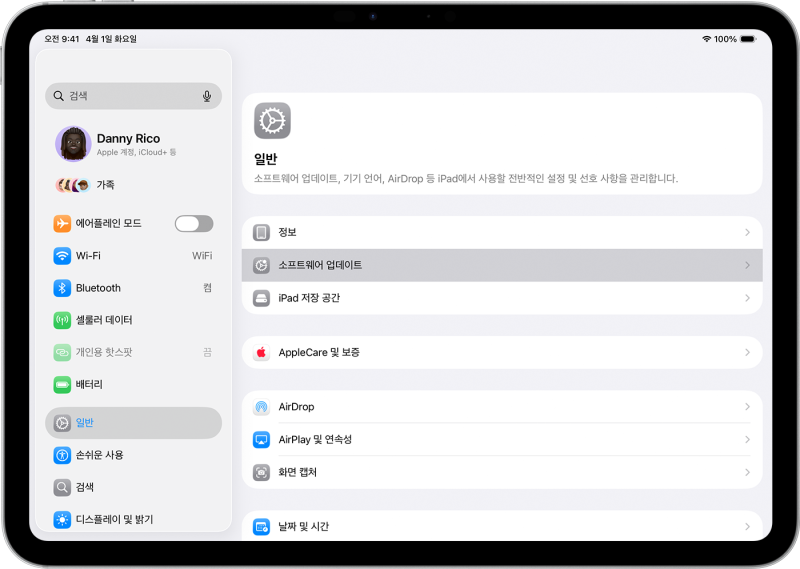The height and width of the screenshot is (569, 800).
Task: Tap the microphone dictation icon in search
Action: click(x=207, y=96)
